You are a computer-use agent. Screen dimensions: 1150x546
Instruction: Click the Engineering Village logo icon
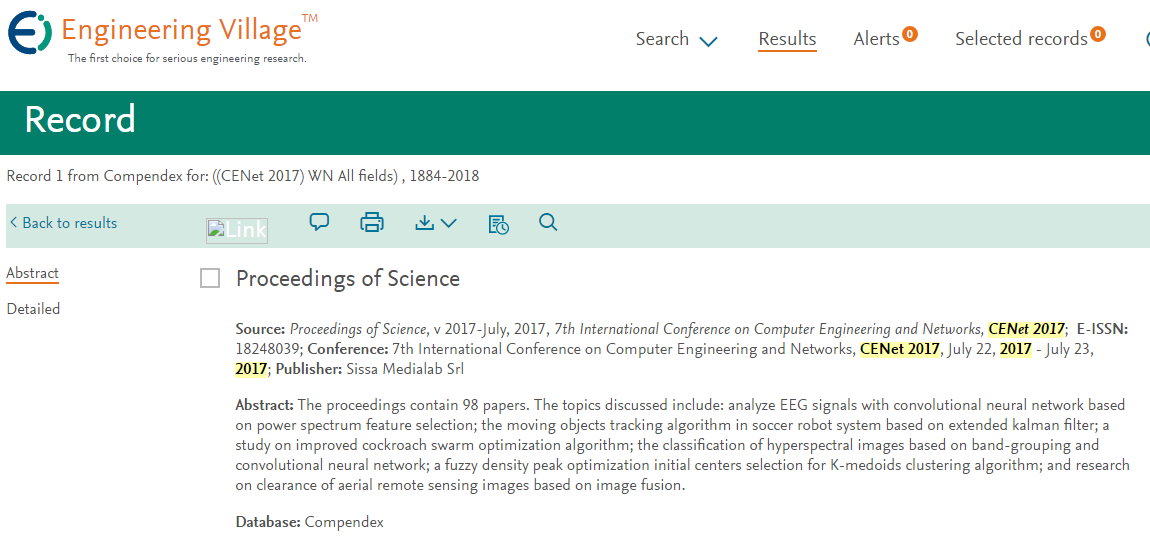(x=30, y=33)
